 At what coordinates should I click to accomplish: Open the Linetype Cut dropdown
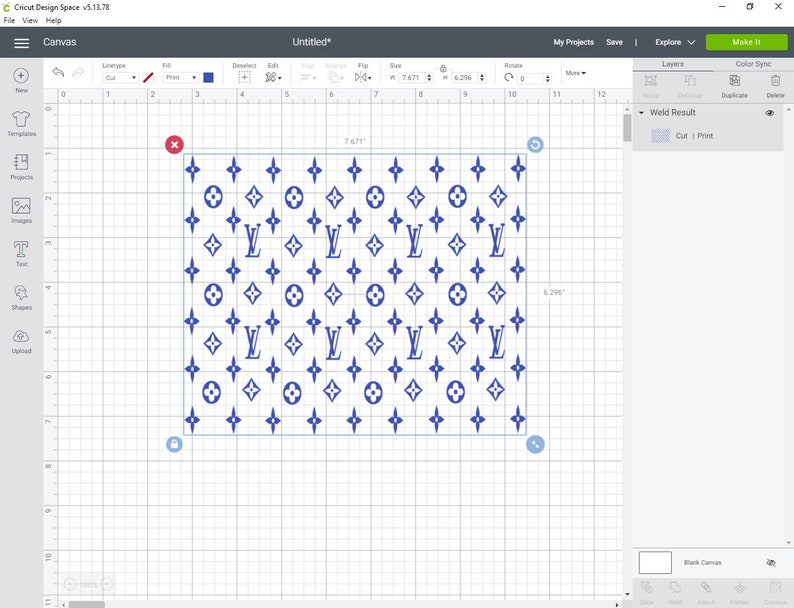click(121, 77)
